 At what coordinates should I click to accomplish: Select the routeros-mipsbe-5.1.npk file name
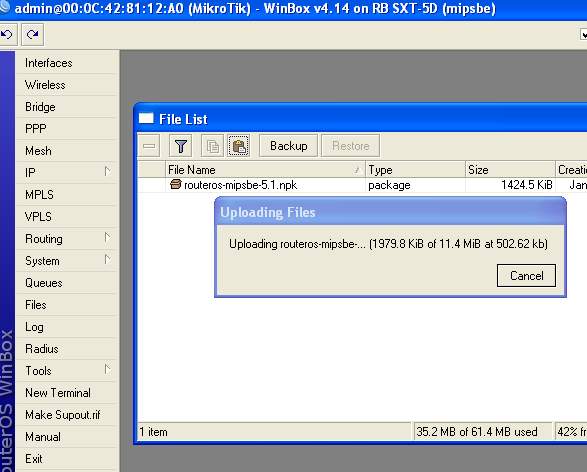[x=241, y=185]
